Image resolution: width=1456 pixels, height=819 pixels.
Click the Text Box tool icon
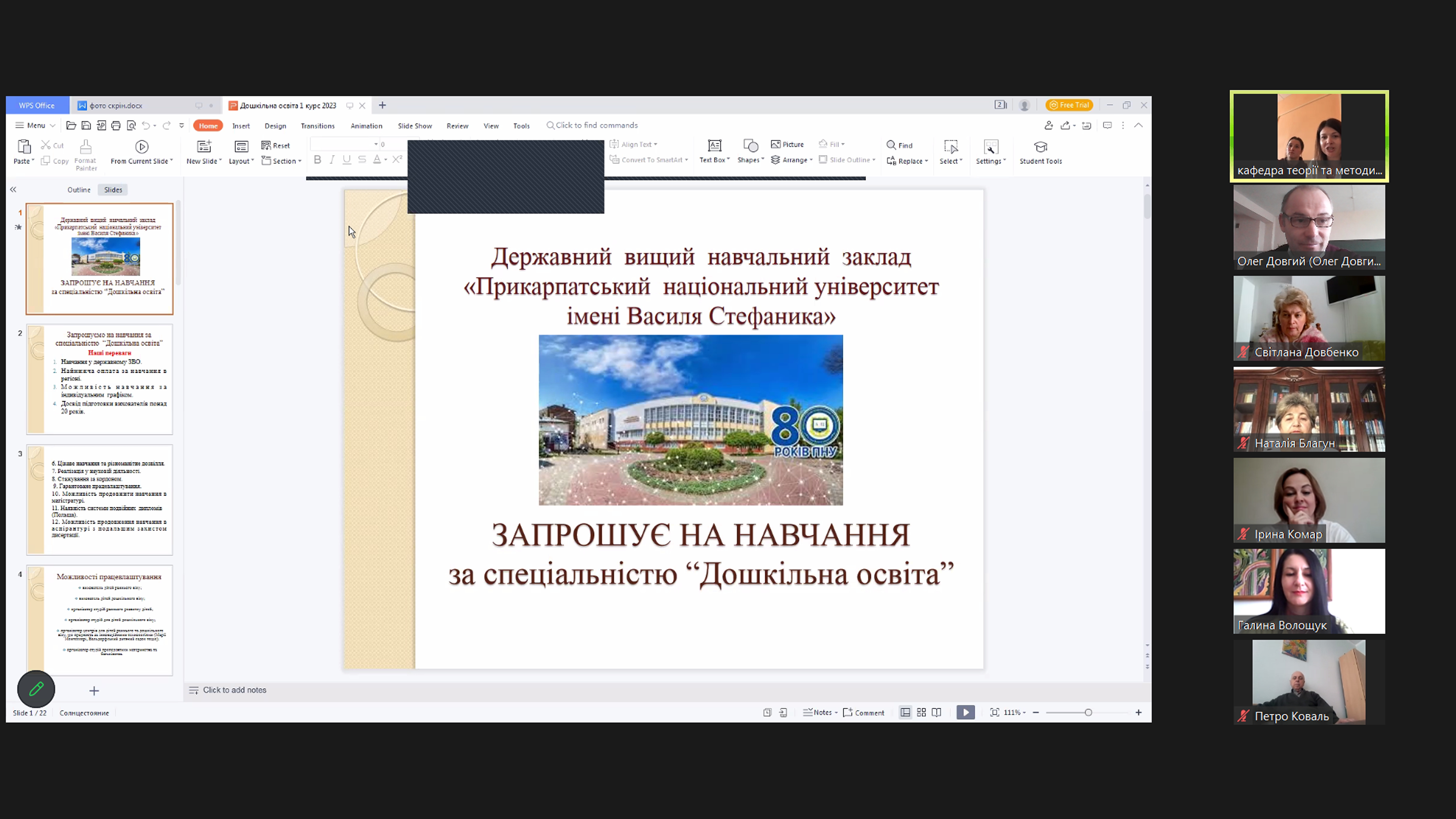[714, 146]
